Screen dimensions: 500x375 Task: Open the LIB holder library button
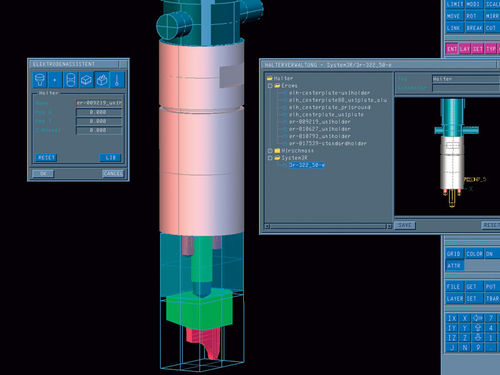click(x=110, y=157)
